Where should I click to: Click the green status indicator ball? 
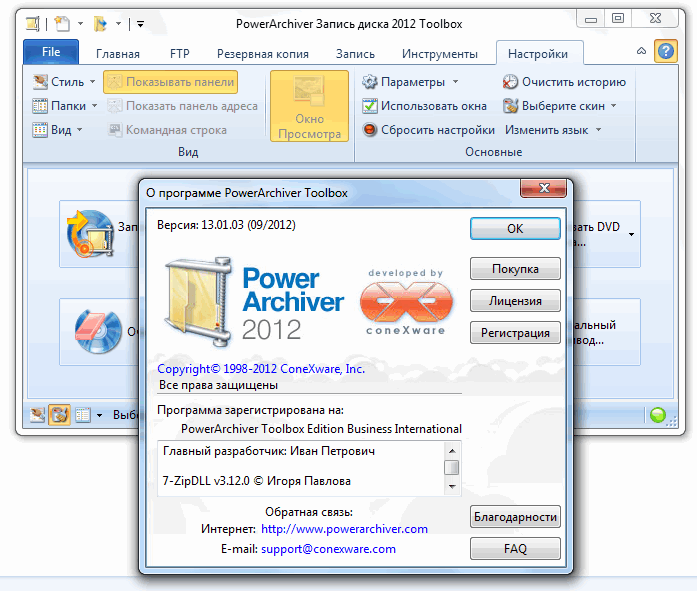click(657, 415)
